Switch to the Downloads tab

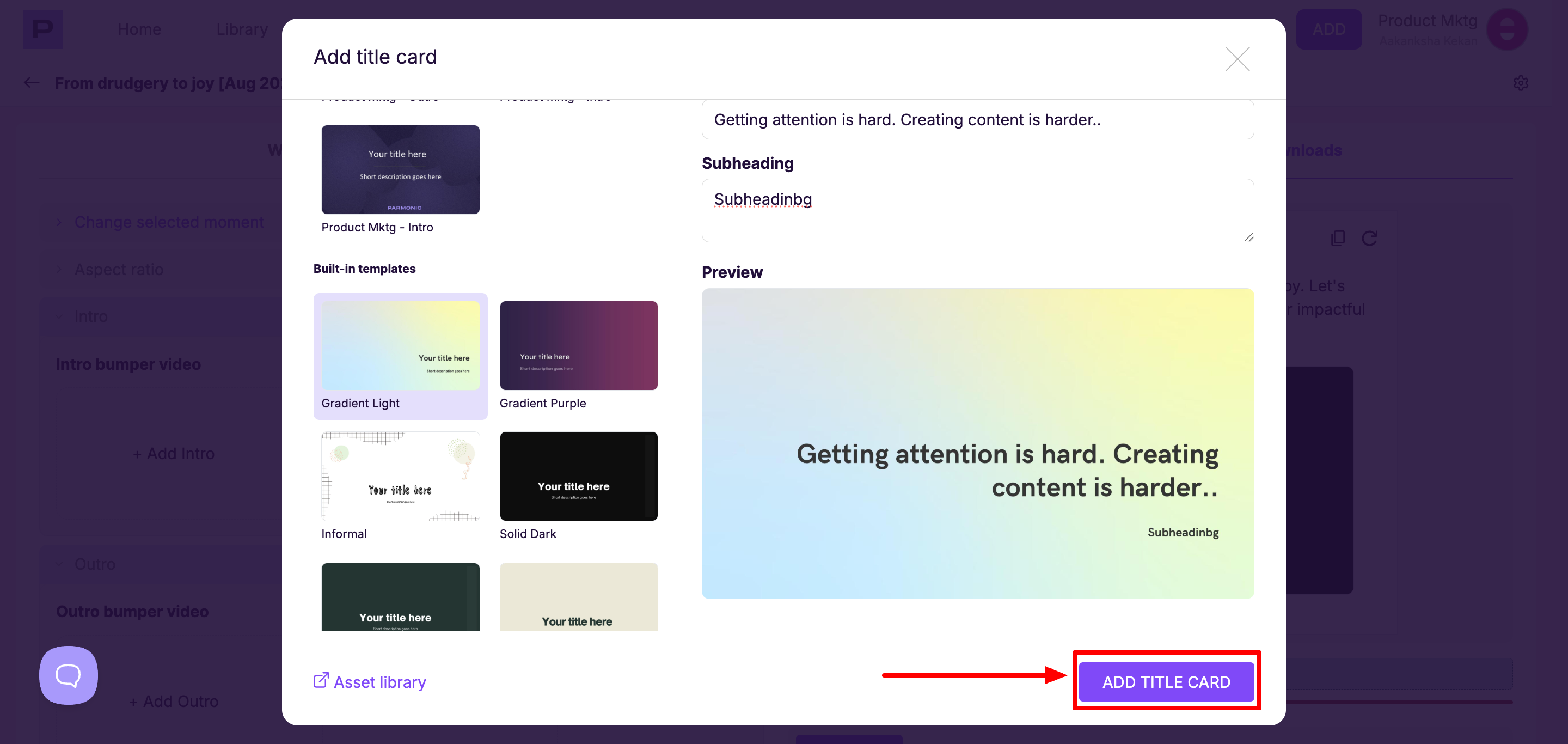(x=1314, y=150)
